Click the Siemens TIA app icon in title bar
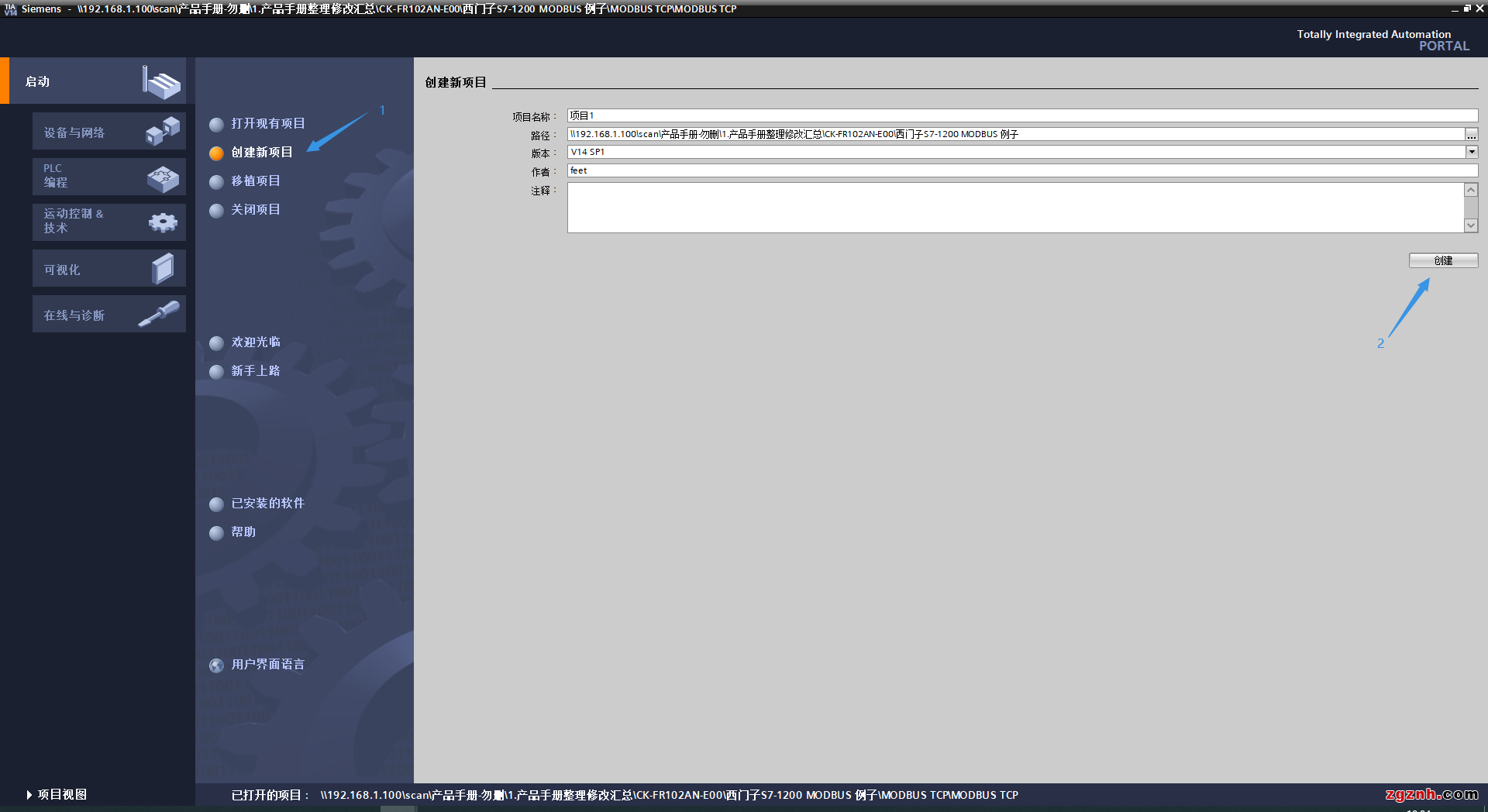The width and height of the screenshot is (1488, 812). click(10, 9)
